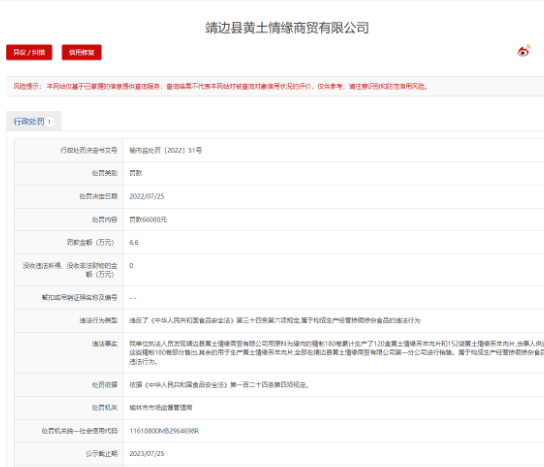Click the fine amount value 6.6
The image size is (544, 467).
[x=134, y=243]
